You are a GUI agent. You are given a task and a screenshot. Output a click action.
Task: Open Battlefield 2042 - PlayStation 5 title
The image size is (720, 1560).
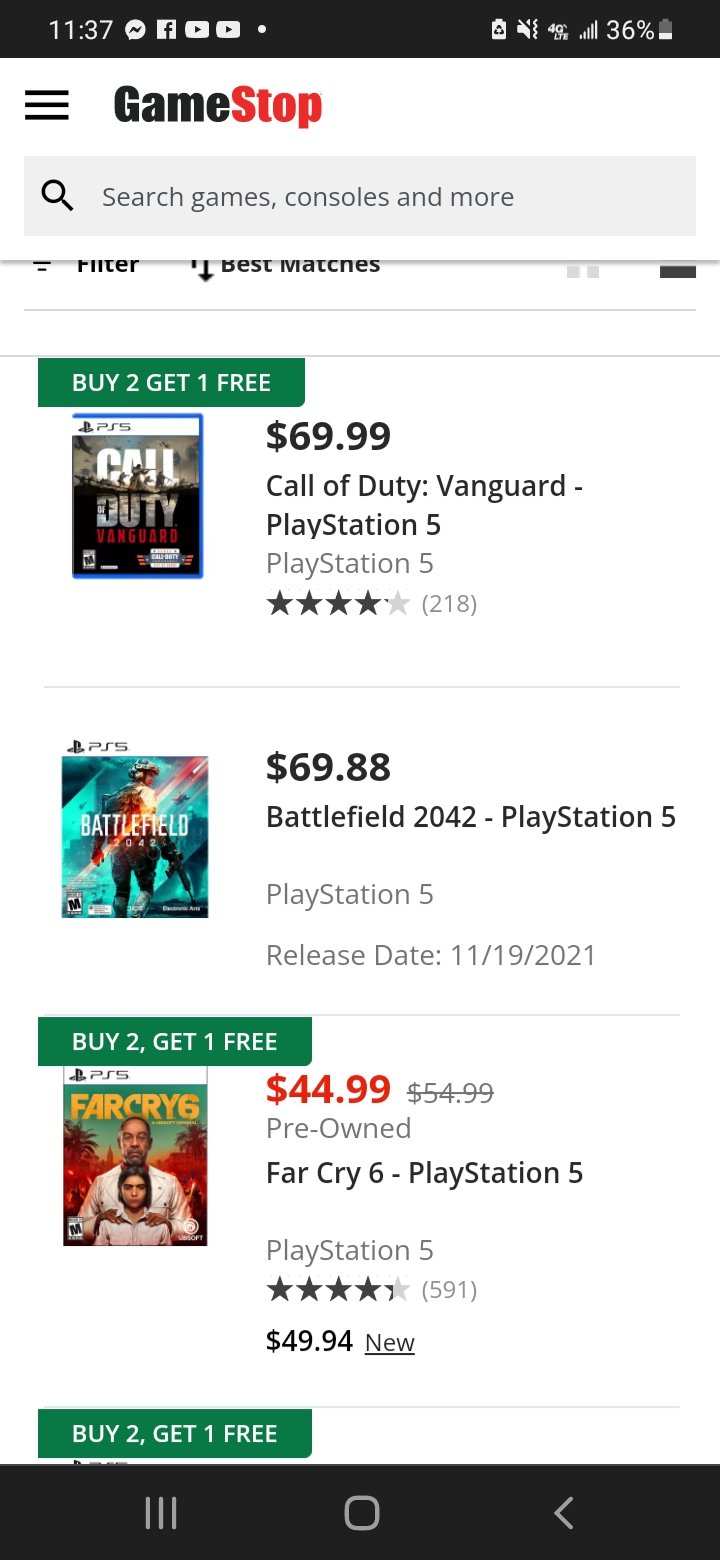(x=470, y=817)
